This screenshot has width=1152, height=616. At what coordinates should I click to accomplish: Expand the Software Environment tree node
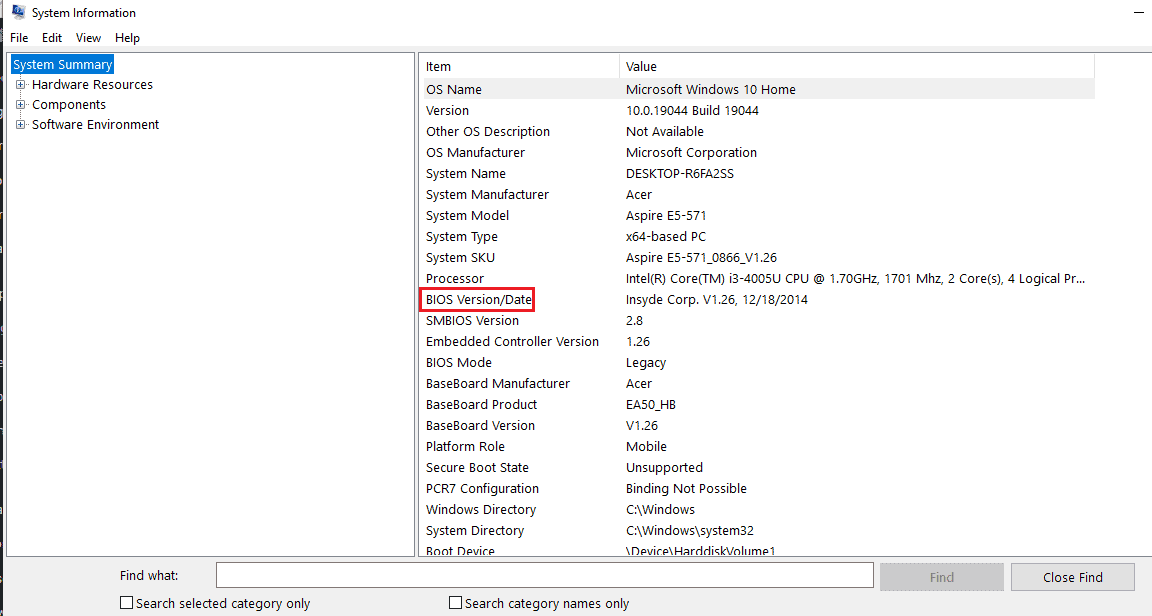point(21,124)
